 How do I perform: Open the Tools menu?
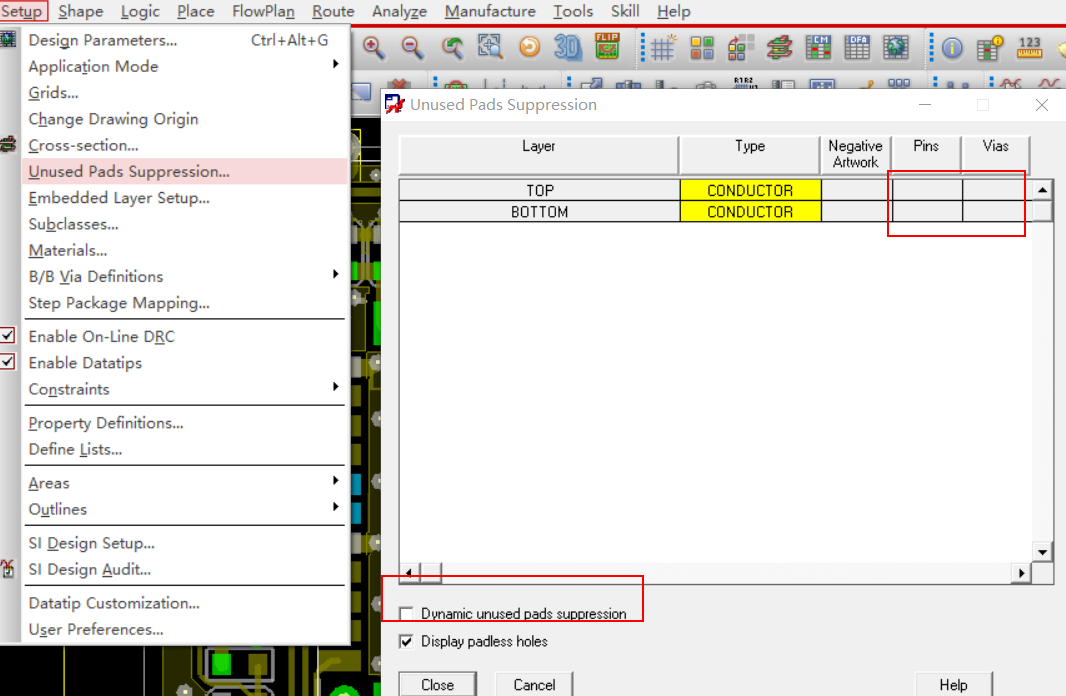(x=573, y=12)
